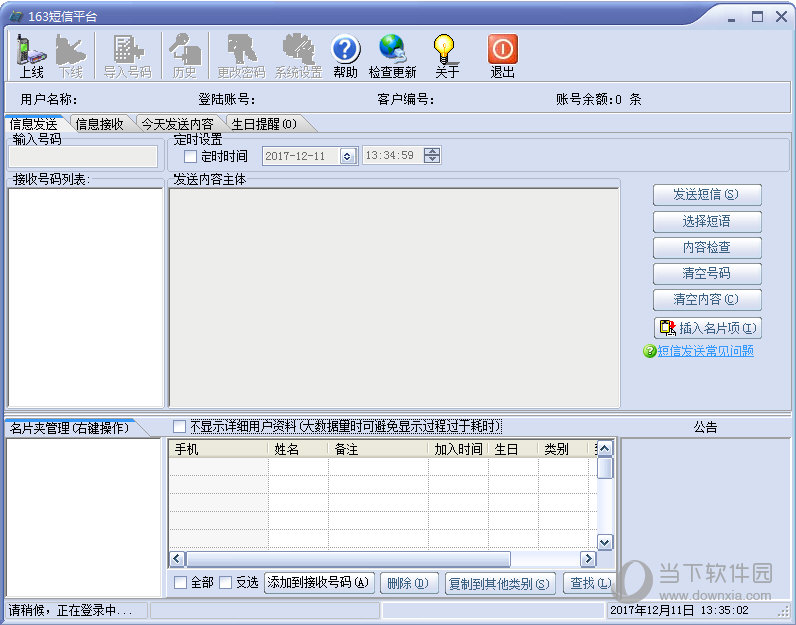Viewport: 796px width, 625px height.
Task: Click the 检查更新 check update globe icon
Action: pos(392,56)
